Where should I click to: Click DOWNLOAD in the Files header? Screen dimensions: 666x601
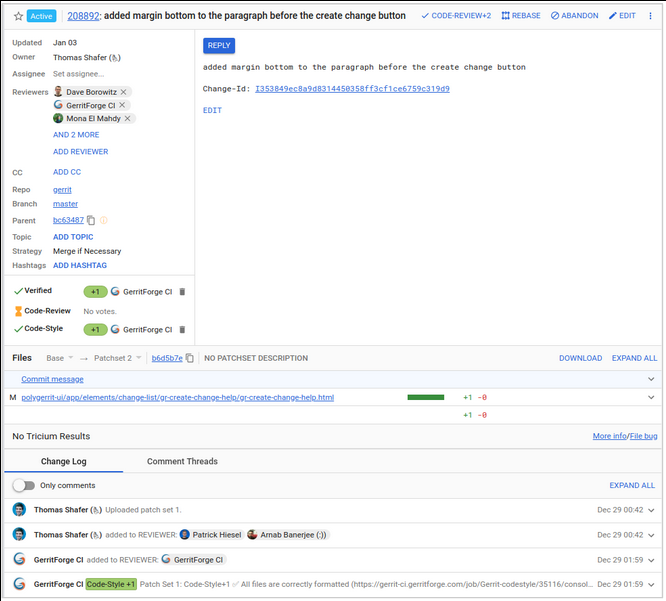pyautogui.click(x=580, y=358)
